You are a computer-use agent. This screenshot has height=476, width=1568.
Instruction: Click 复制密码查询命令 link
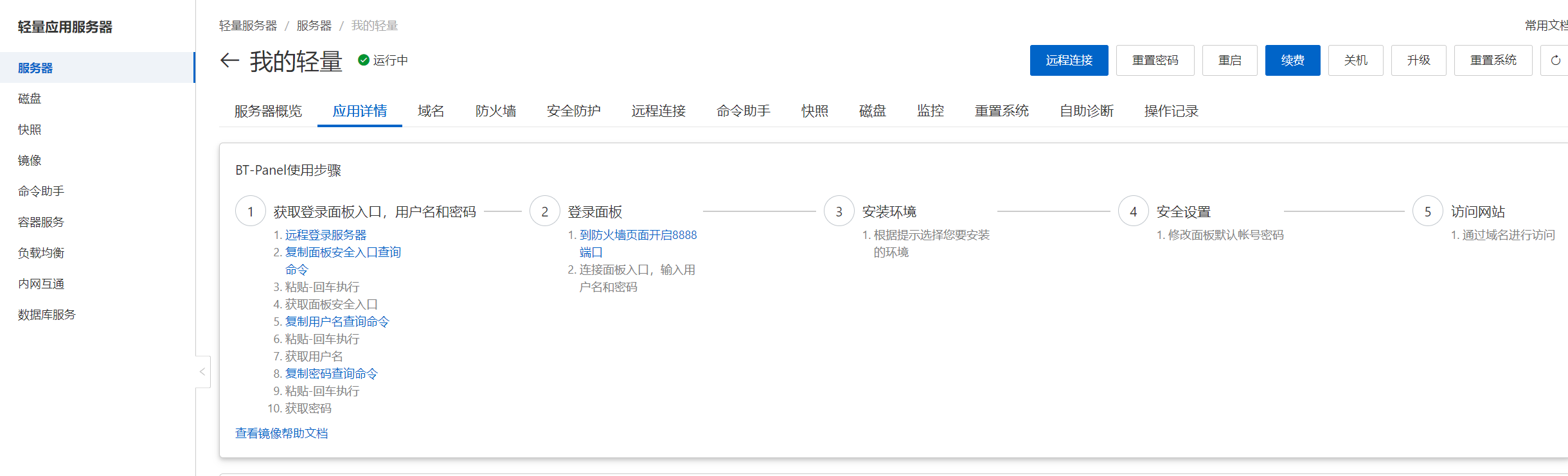pos(331,374)
